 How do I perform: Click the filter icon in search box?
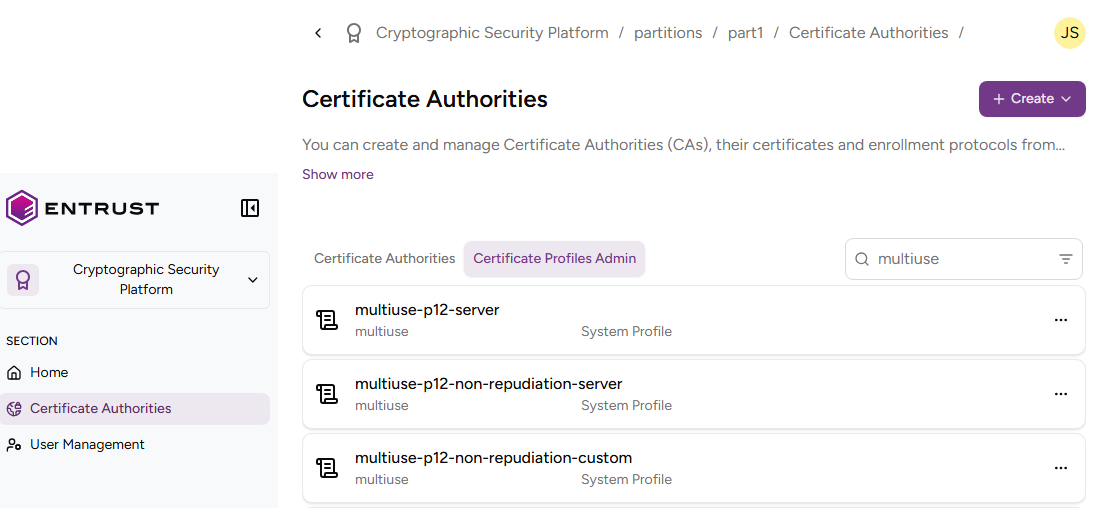click(x=1065, y=259)
